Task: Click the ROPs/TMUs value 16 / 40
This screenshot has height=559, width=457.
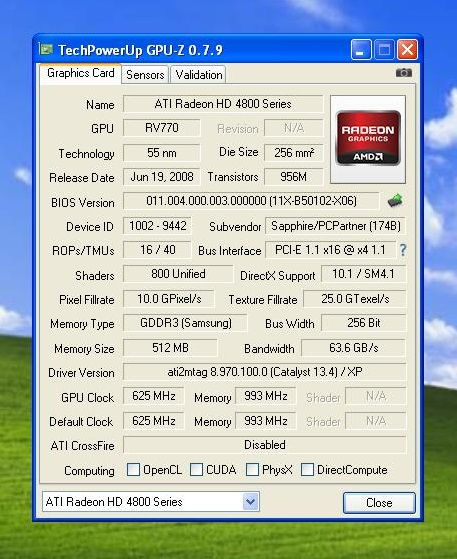Action: [157, 250]
